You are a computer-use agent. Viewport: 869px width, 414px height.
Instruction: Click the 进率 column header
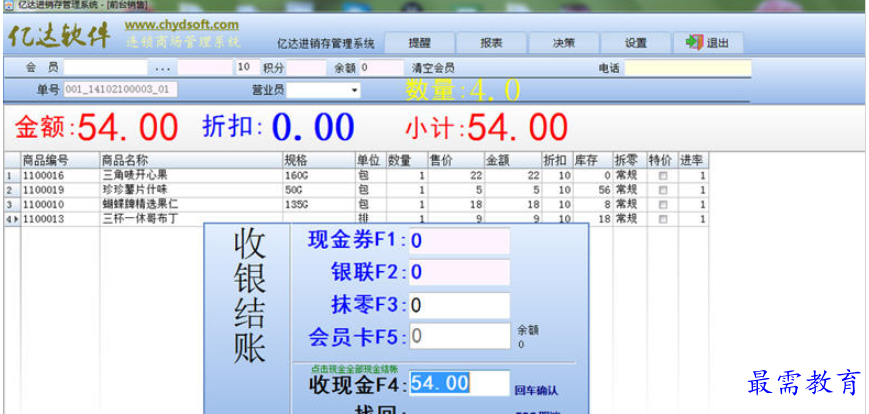tap(693, 161)
